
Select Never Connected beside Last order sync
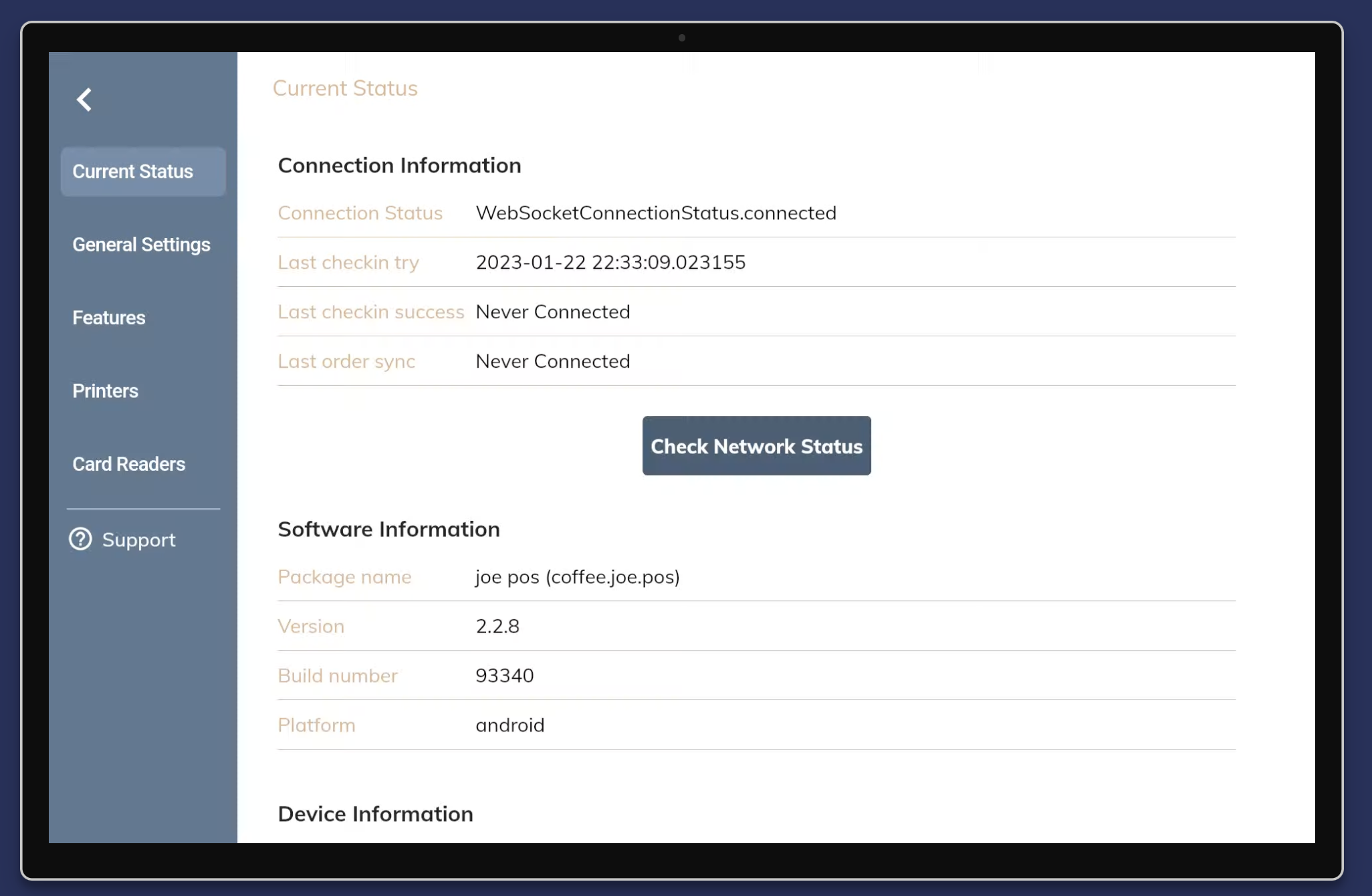pyautogui.click(x=553, y=361)
